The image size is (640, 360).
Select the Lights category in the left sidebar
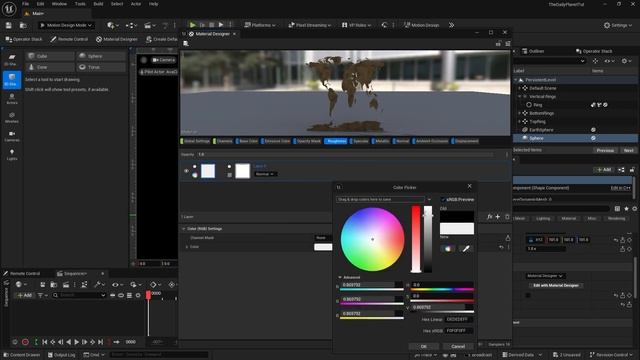point(12,154)
